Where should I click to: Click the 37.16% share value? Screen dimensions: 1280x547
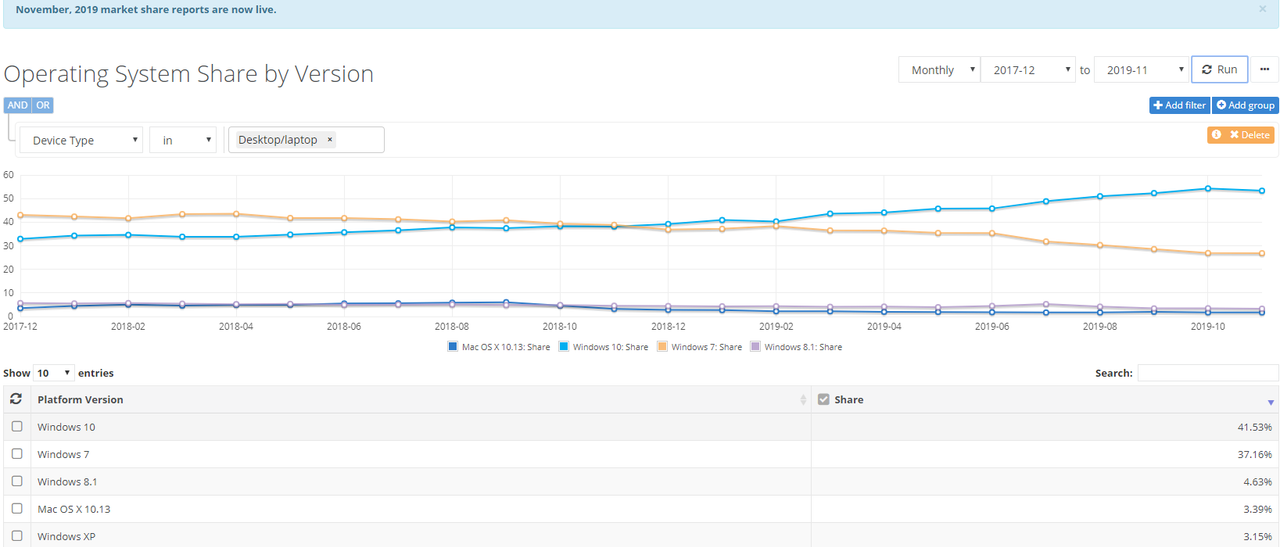pyautogui.click(x=1256, y=455)
